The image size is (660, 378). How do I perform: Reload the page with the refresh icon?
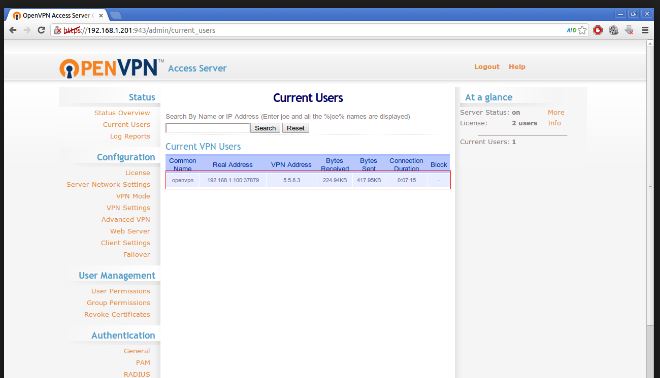(x=41, y=30)
